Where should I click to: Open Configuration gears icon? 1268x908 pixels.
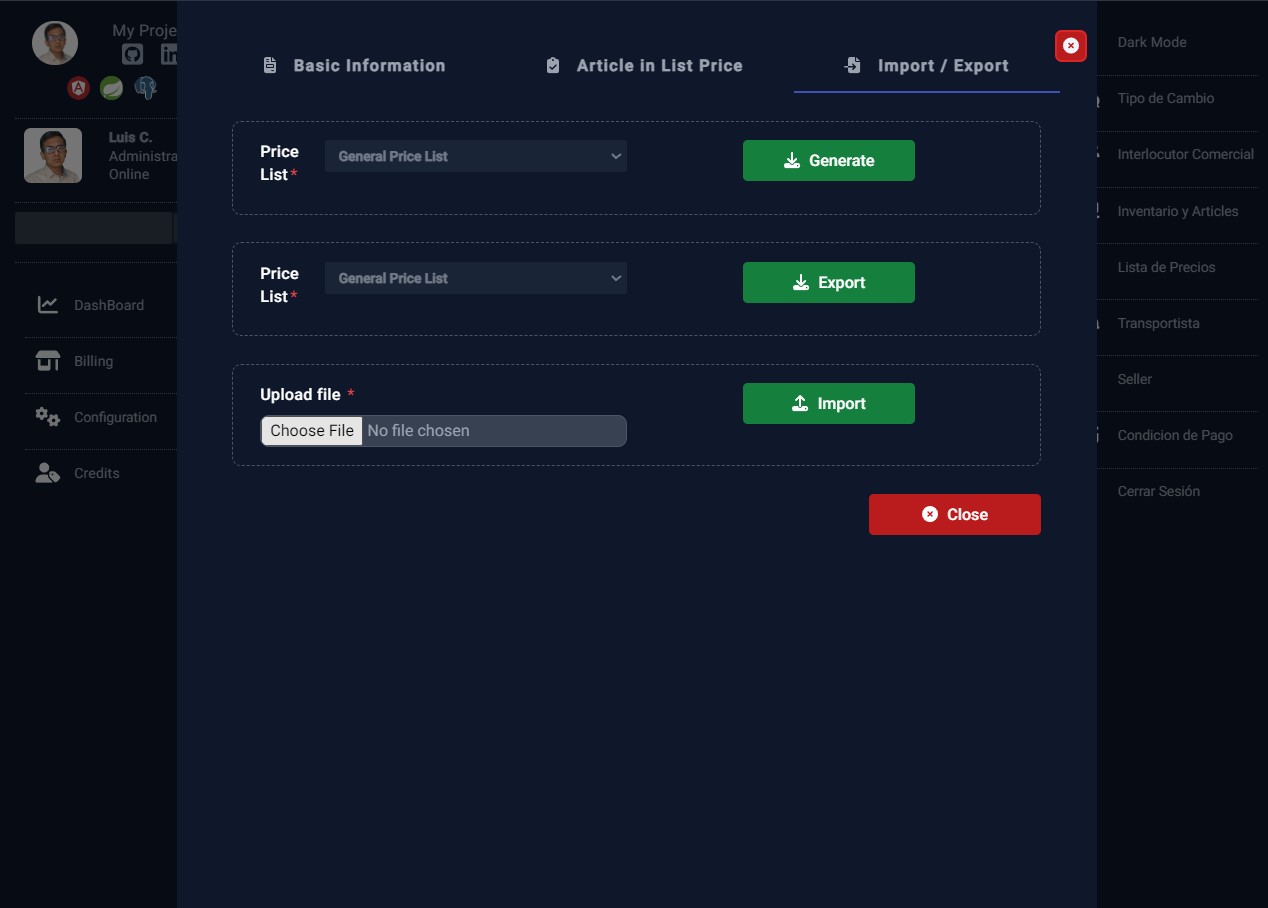point(48,417)
